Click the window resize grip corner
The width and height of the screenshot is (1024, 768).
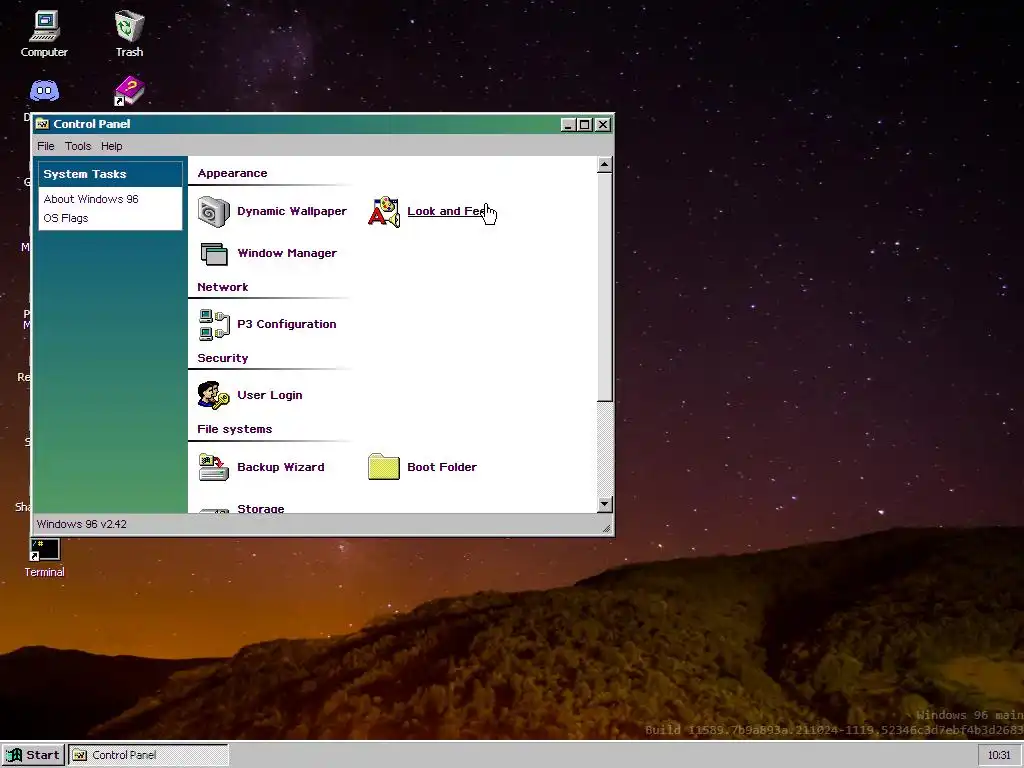[607, 528]
